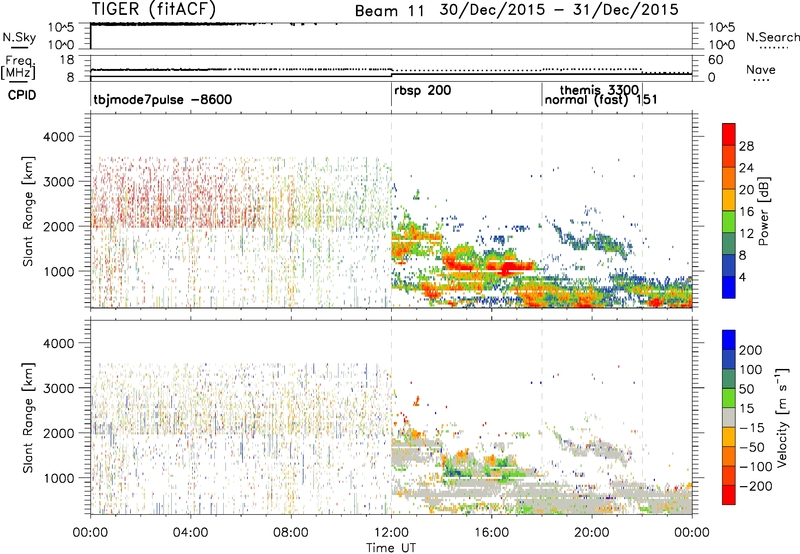The image size is (800, 554).
Task: Click the 2000 tick in velocity panel
Action: 58,433
